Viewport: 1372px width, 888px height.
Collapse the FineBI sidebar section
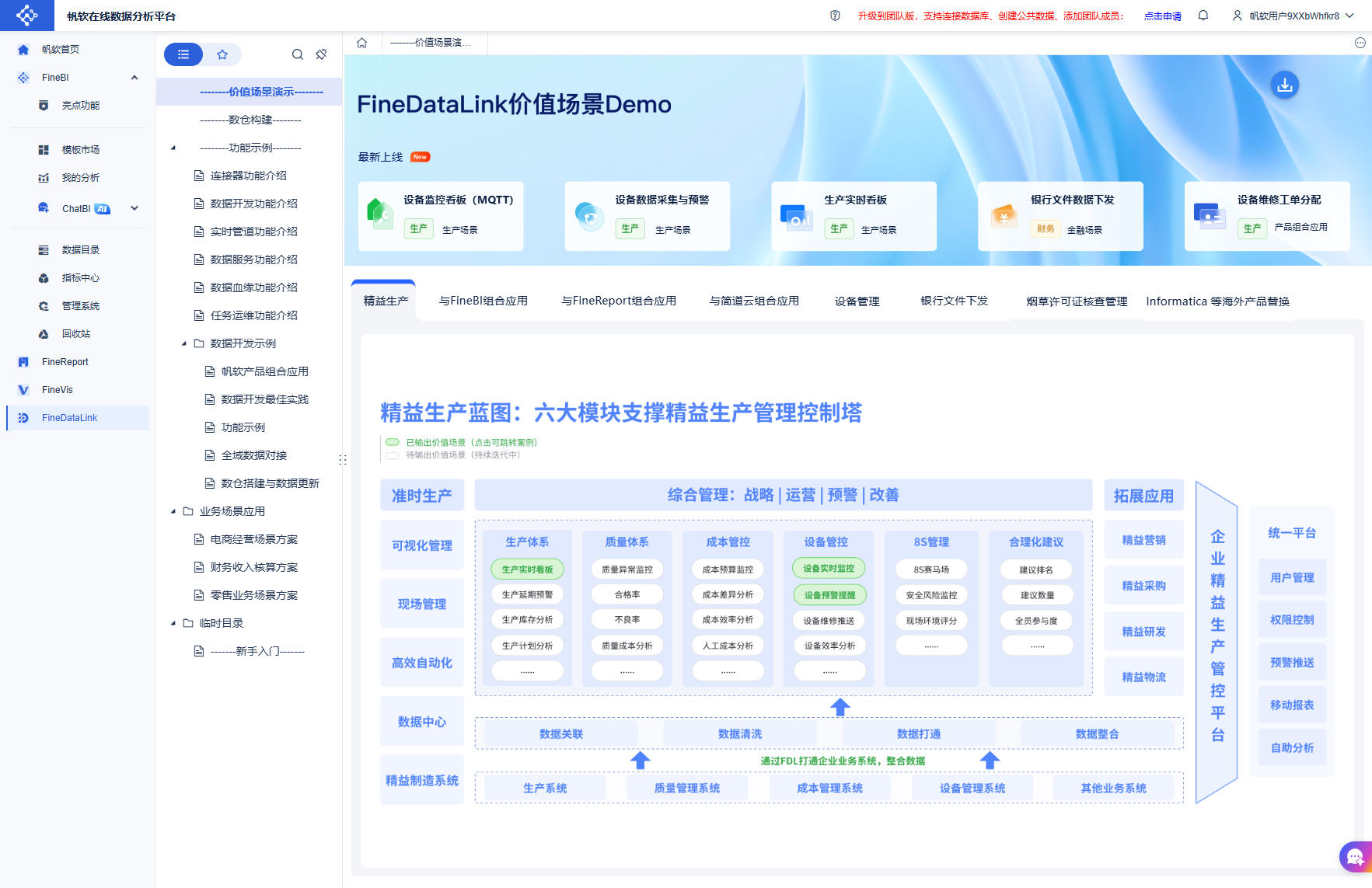coord(134,78)
